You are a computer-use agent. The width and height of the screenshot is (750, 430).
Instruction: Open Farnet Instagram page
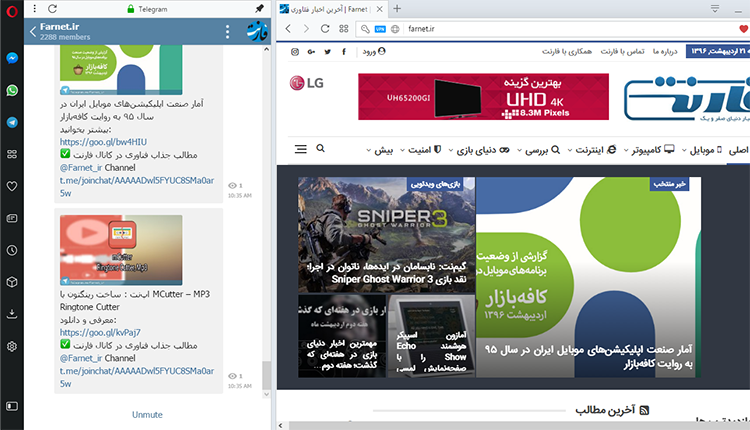coord(295,52)
